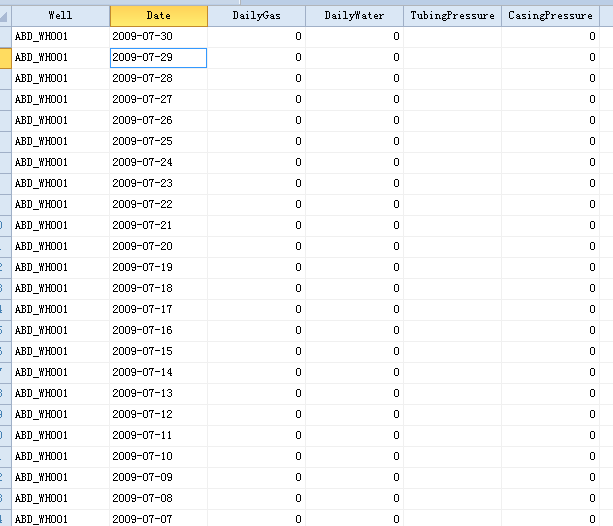Click the date cell 2009-07-21

[x=159, y=226]
